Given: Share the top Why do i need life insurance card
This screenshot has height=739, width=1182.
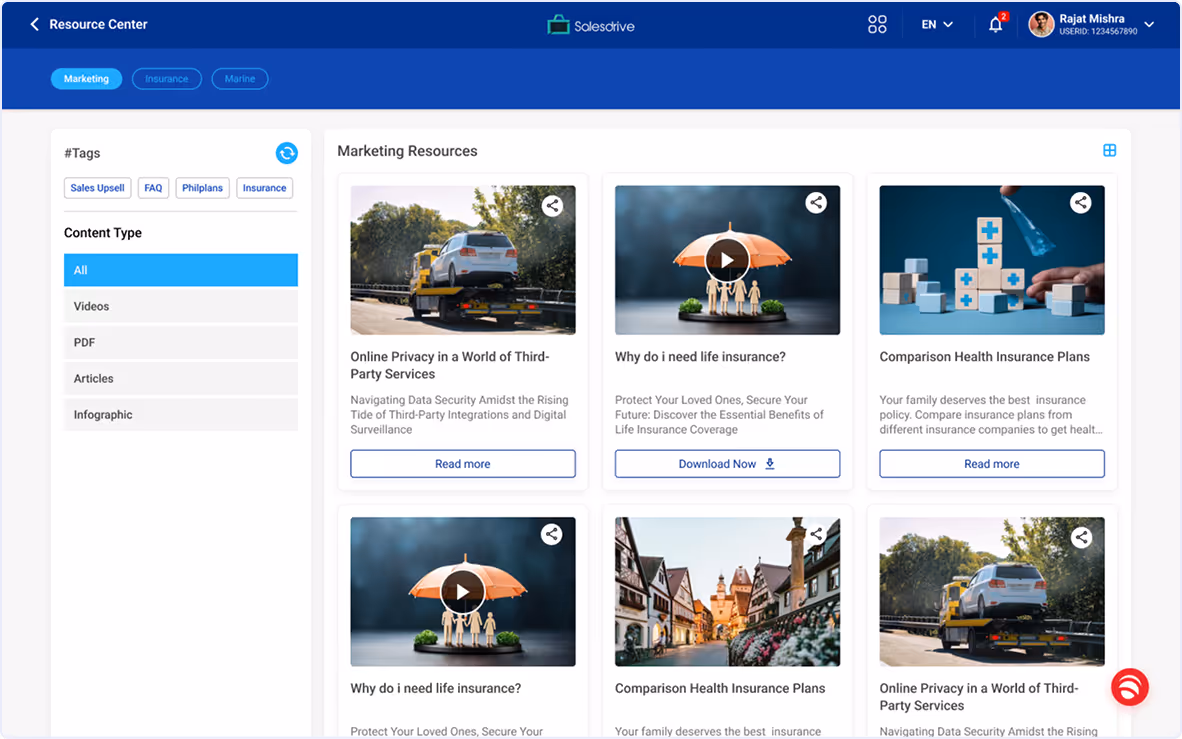Looking at the screenshot, I should [816, 202].
